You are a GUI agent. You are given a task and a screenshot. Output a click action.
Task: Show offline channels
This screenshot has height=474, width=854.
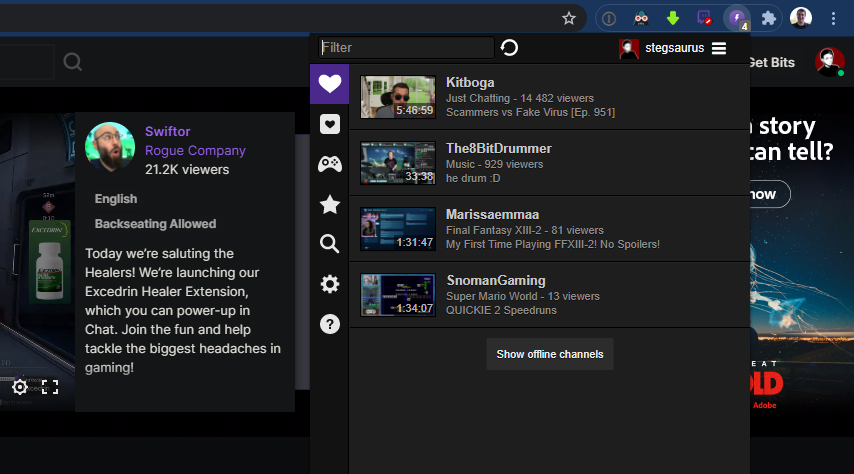550,354
